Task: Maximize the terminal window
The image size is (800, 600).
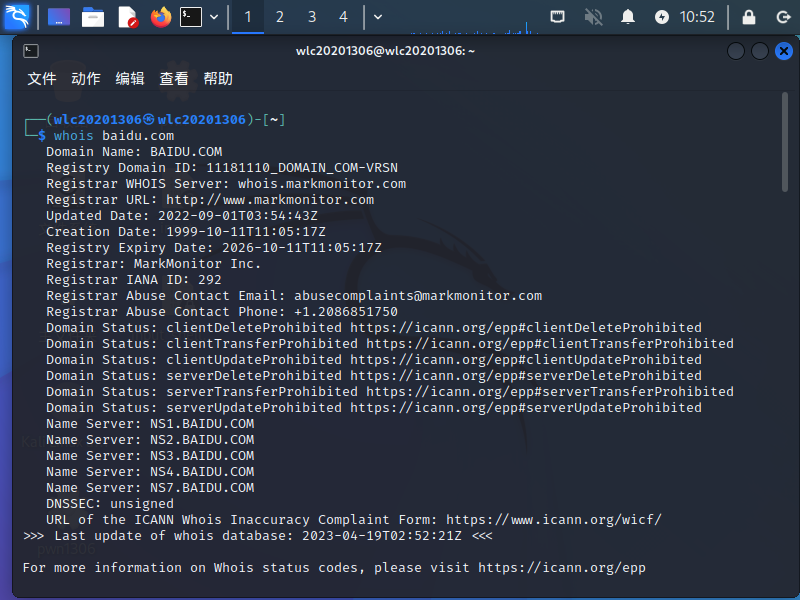Action: pos(760,51)
